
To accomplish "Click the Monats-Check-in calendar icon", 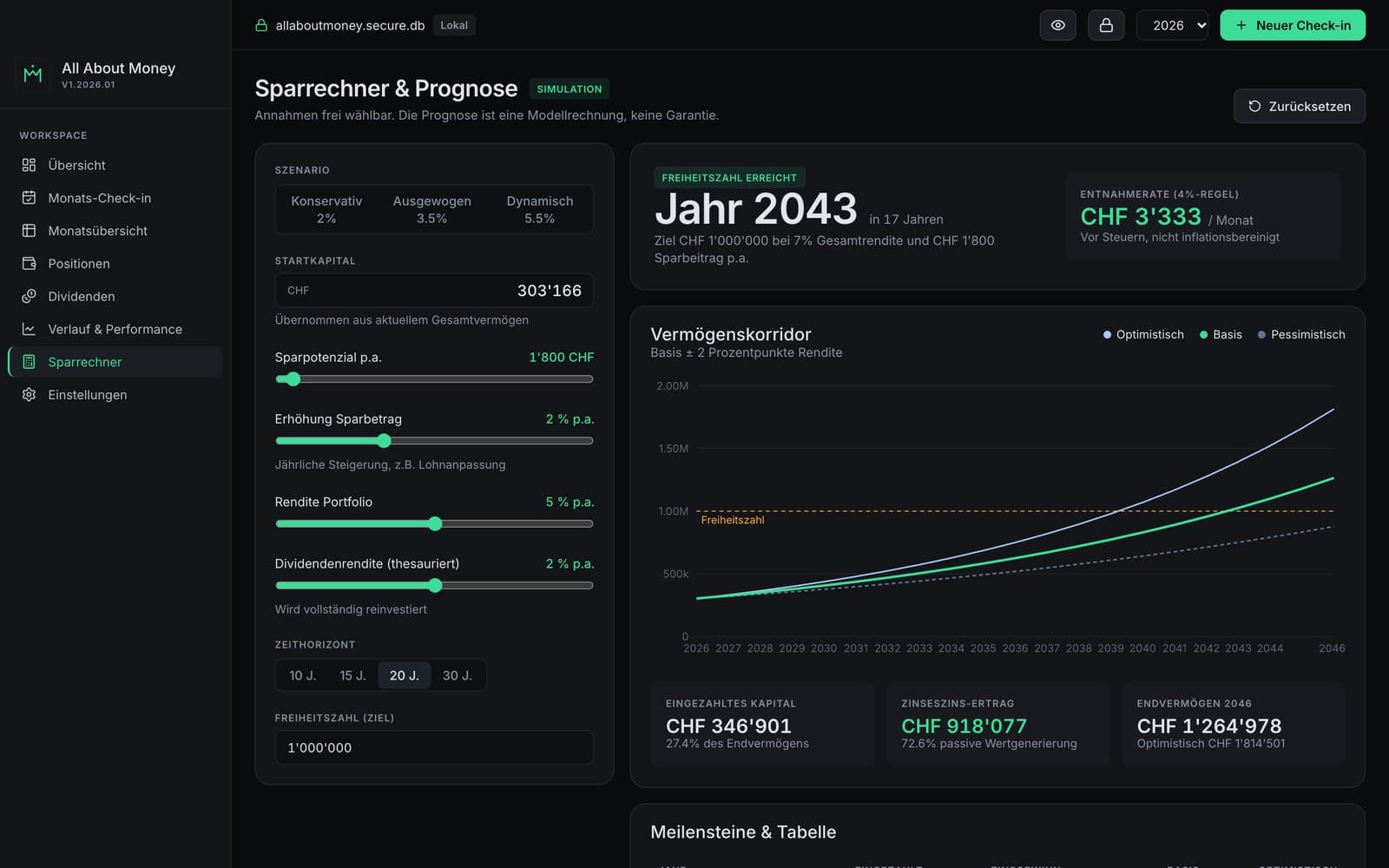I will point(29,198).
